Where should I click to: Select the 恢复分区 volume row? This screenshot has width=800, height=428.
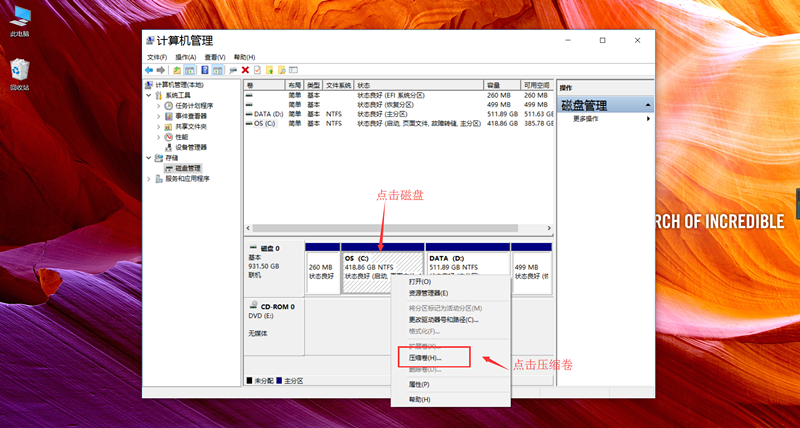click(x=398, y=105)
